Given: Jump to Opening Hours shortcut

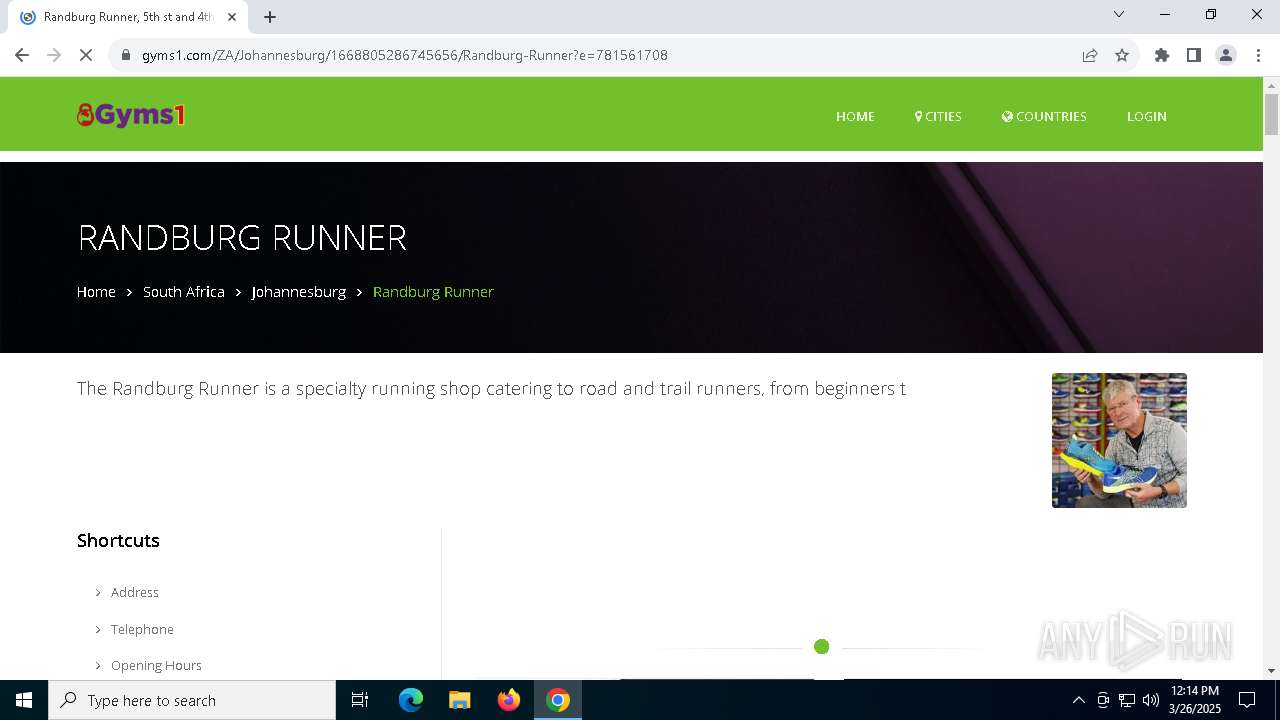Looking at the screenshot, I should 156,665.
